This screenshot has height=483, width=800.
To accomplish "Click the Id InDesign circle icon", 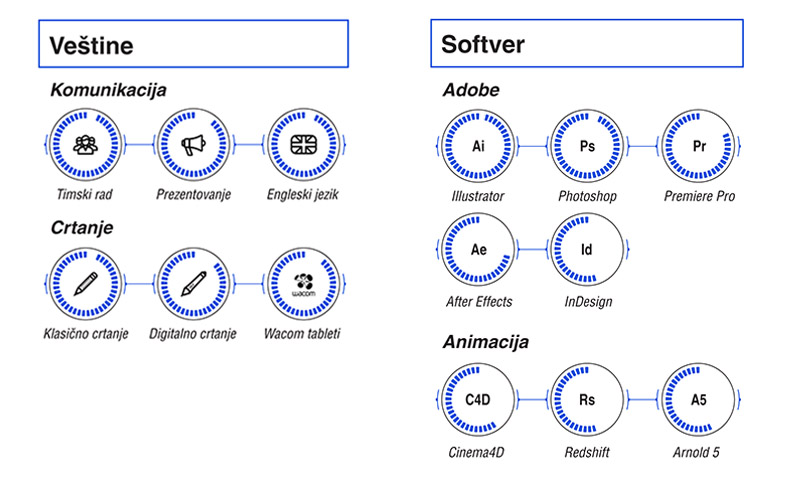I will 587,249.
